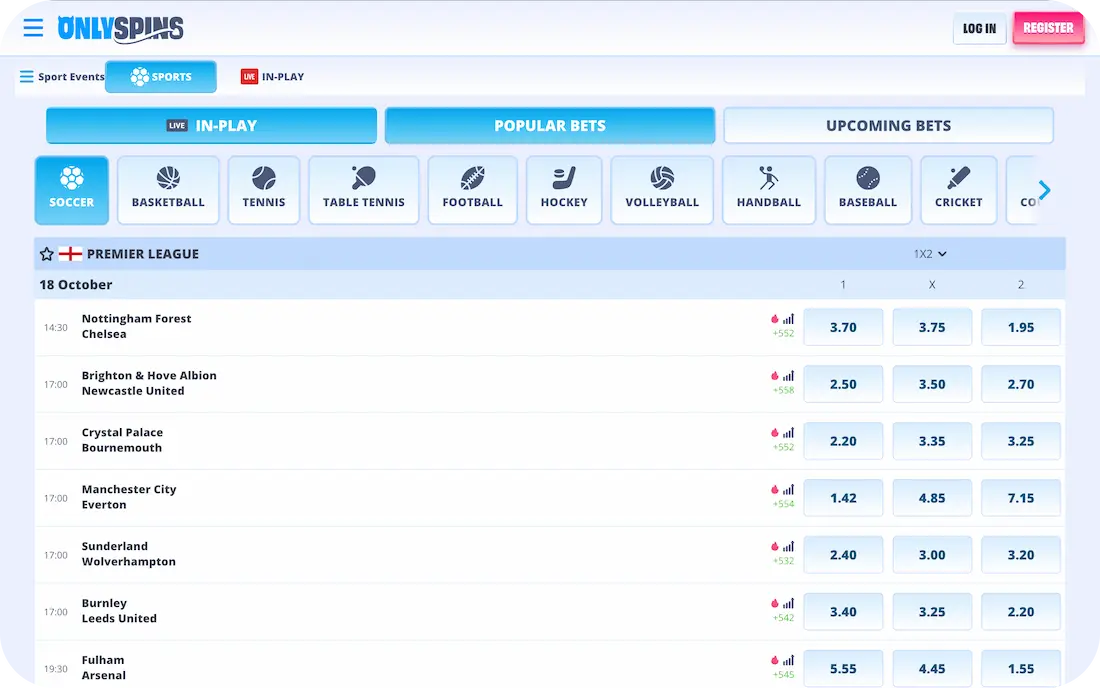Image resolution: width=1100 pixels, height=688 pixels.
Task: Click the Register button
Action: (x=1048, y=28)
